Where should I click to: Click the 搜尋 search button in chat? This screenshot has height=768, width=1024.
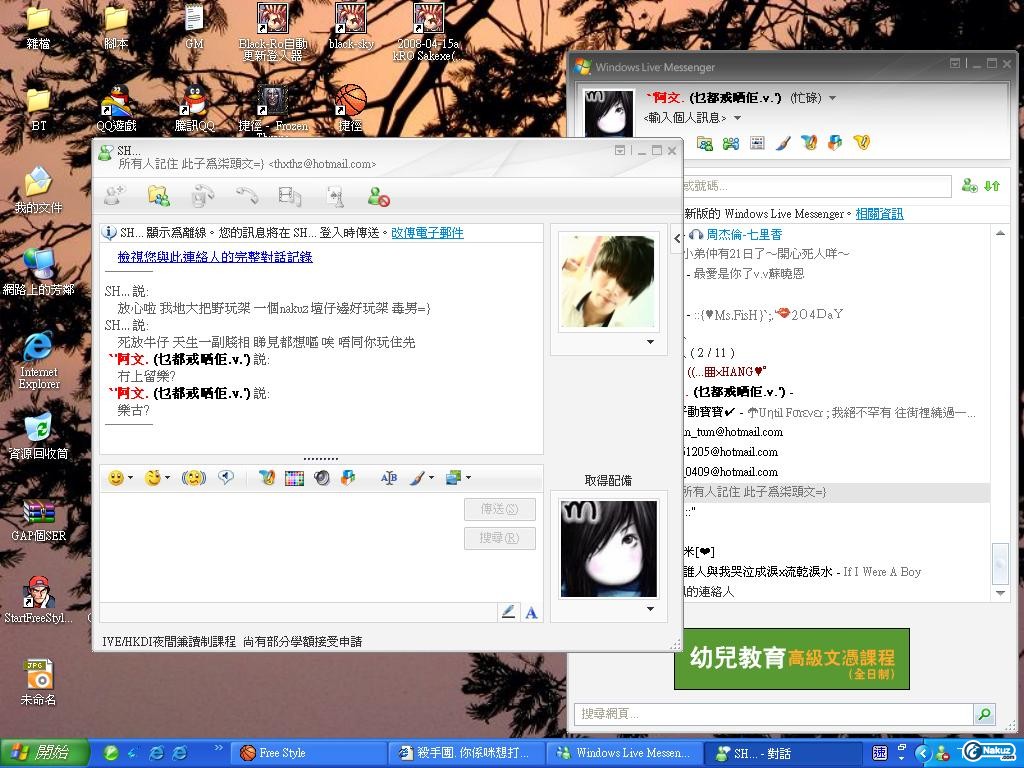click(x=500, y=538)
